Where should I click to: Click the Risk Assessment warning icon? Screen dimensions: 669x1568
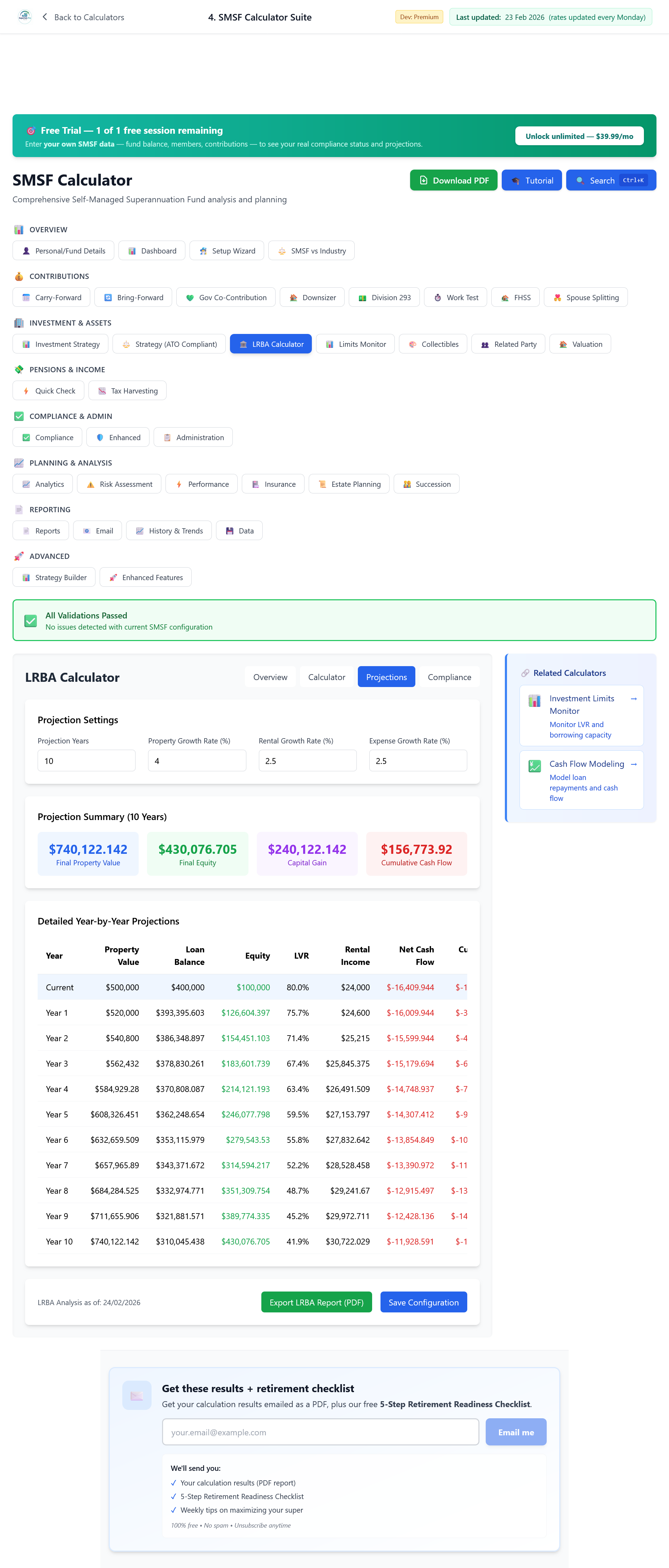coord(90,484)
